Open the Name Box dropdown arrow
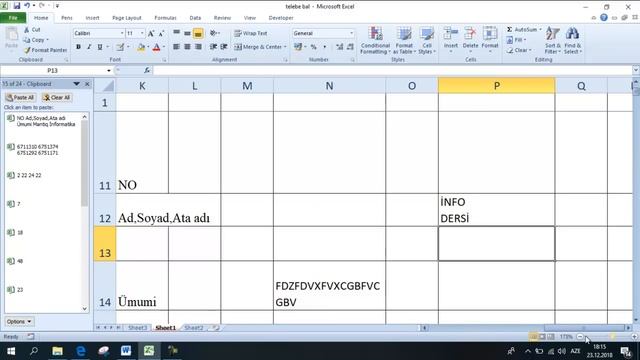 pos(109,71)
